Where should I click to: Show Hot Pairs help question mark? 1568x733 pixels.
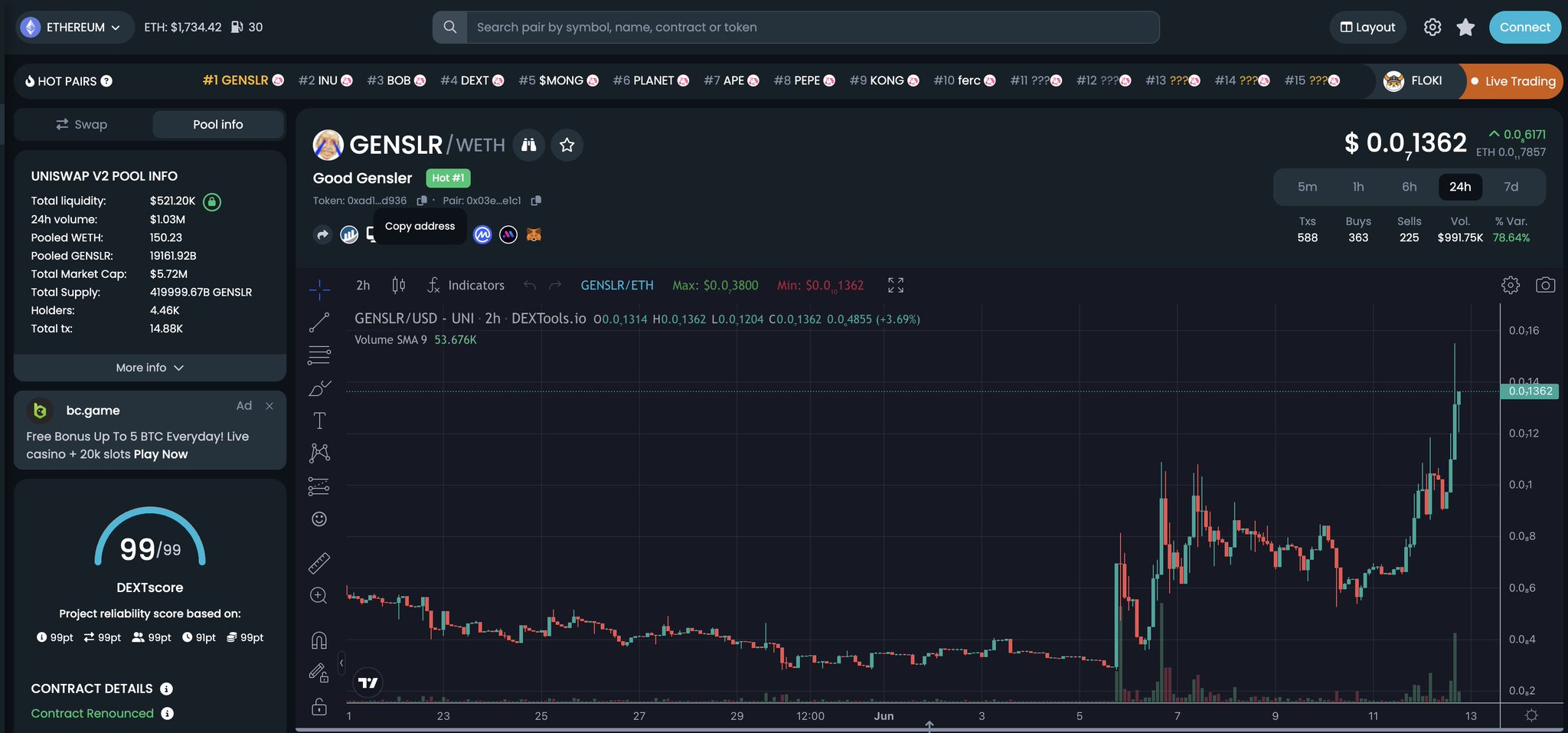(x=106, y=80)
